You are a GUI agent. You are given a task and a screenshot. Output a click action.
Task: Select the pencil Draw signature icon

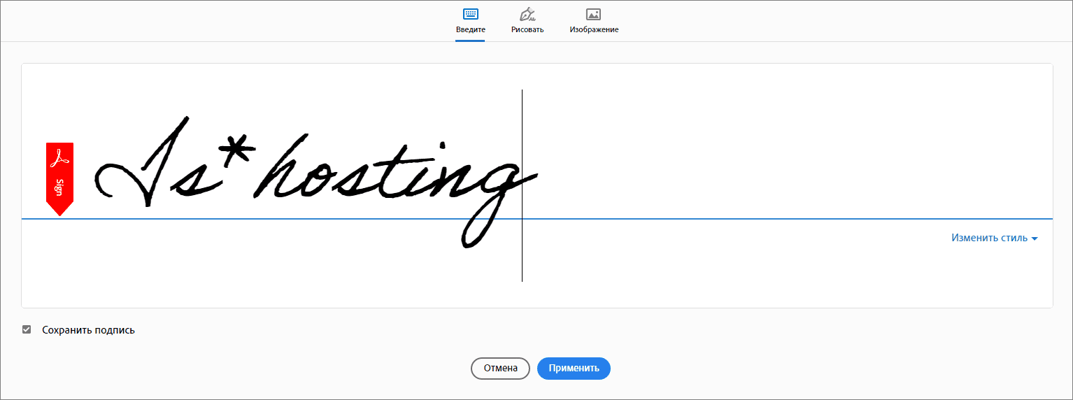[x=527, y=14]
